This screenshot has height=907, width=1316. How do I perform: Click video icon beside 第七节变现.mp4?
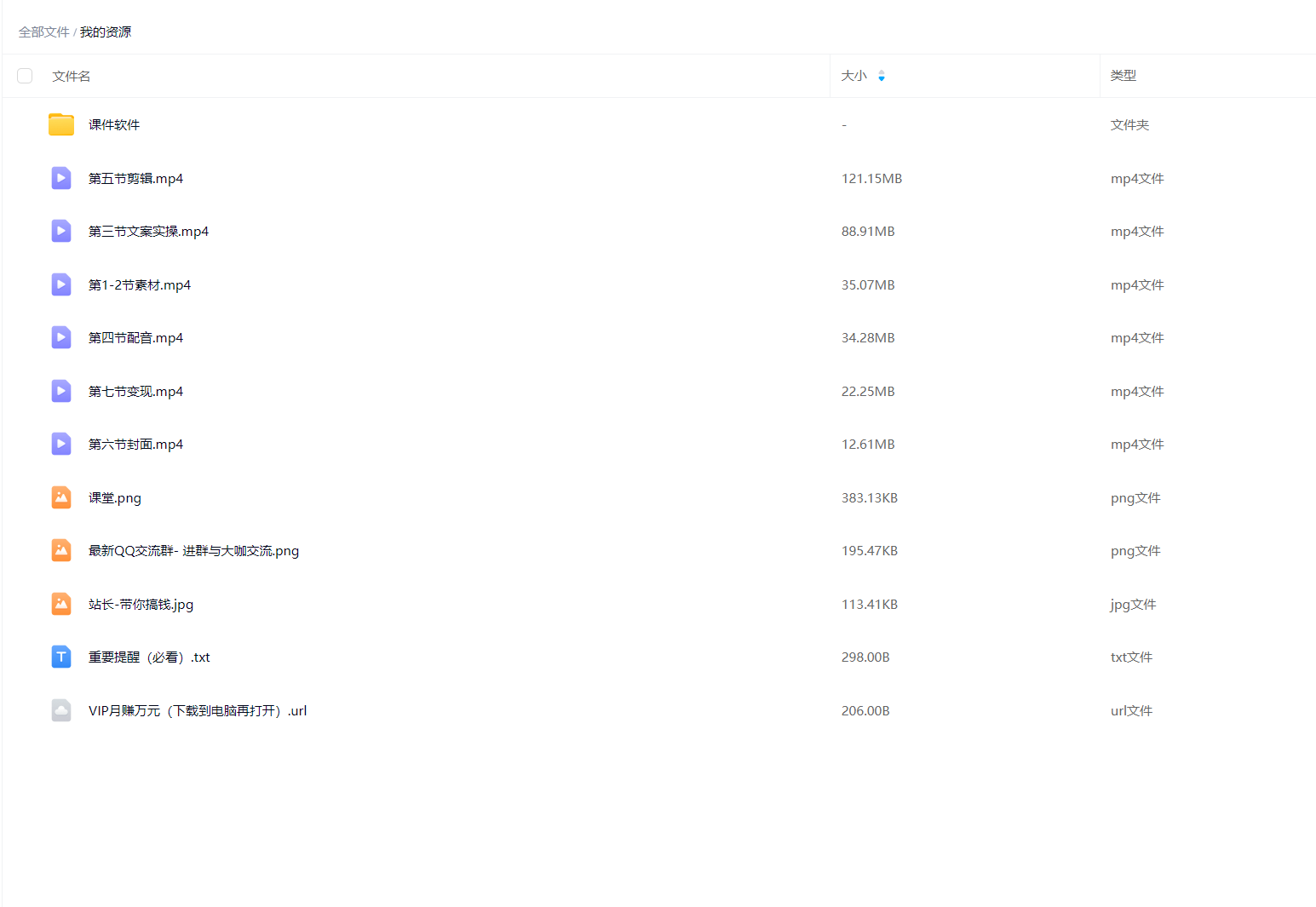coord(61,391)
